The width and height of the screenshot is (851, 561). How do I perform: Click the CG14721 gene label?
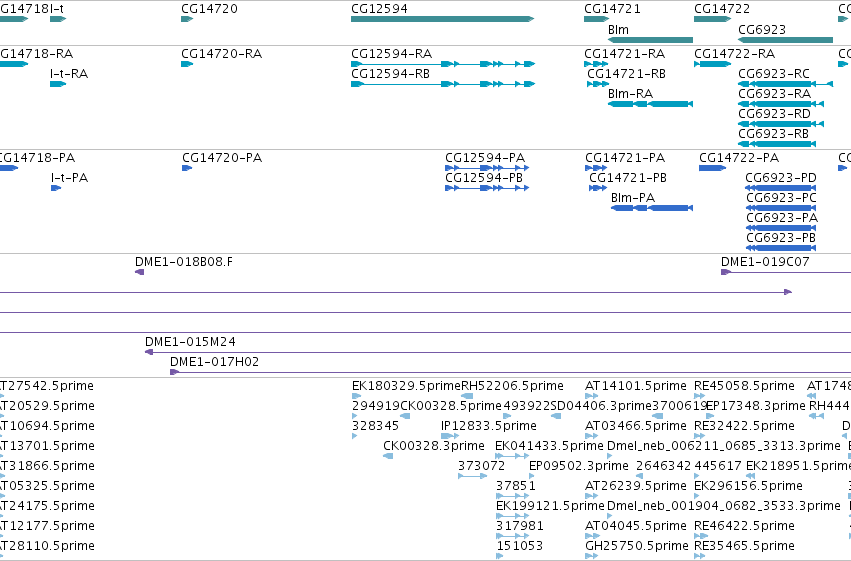[612, 9]
